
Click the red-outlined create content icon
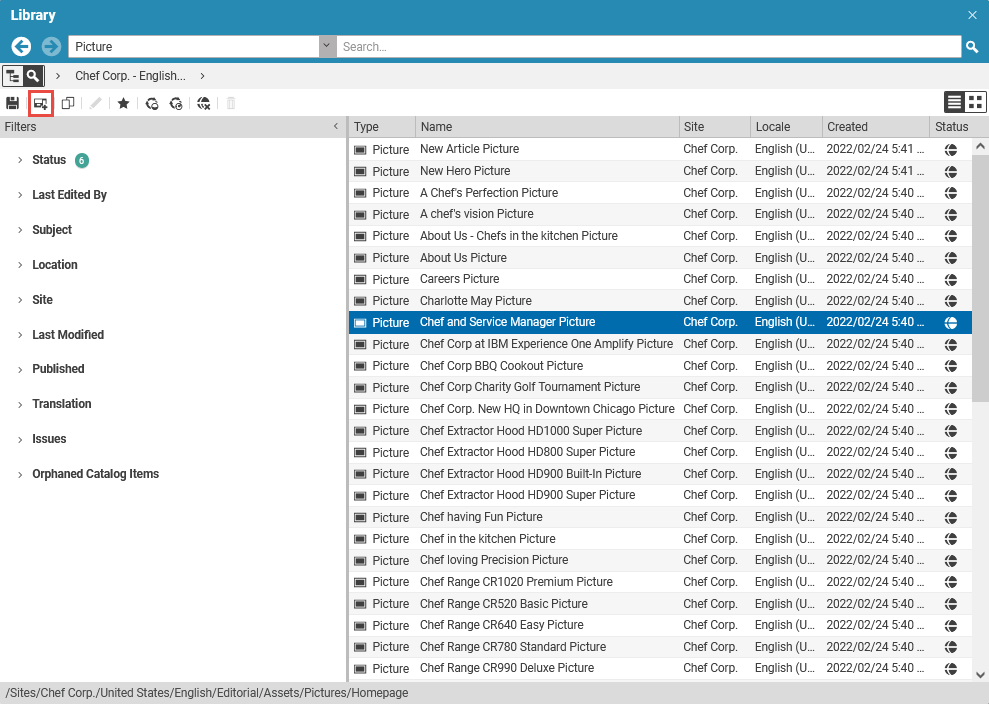[41, 103]
